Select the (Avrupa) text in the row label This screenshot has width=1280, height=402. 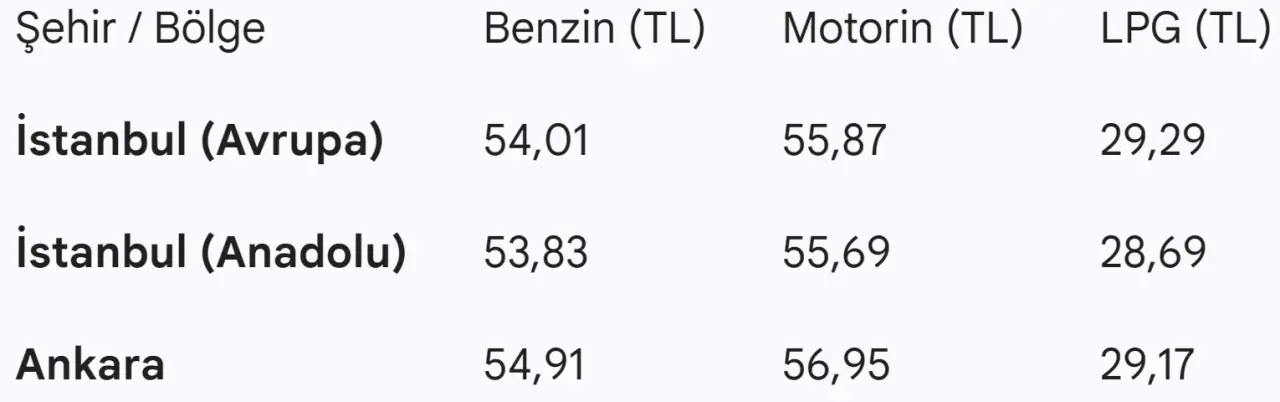[292, 141]
